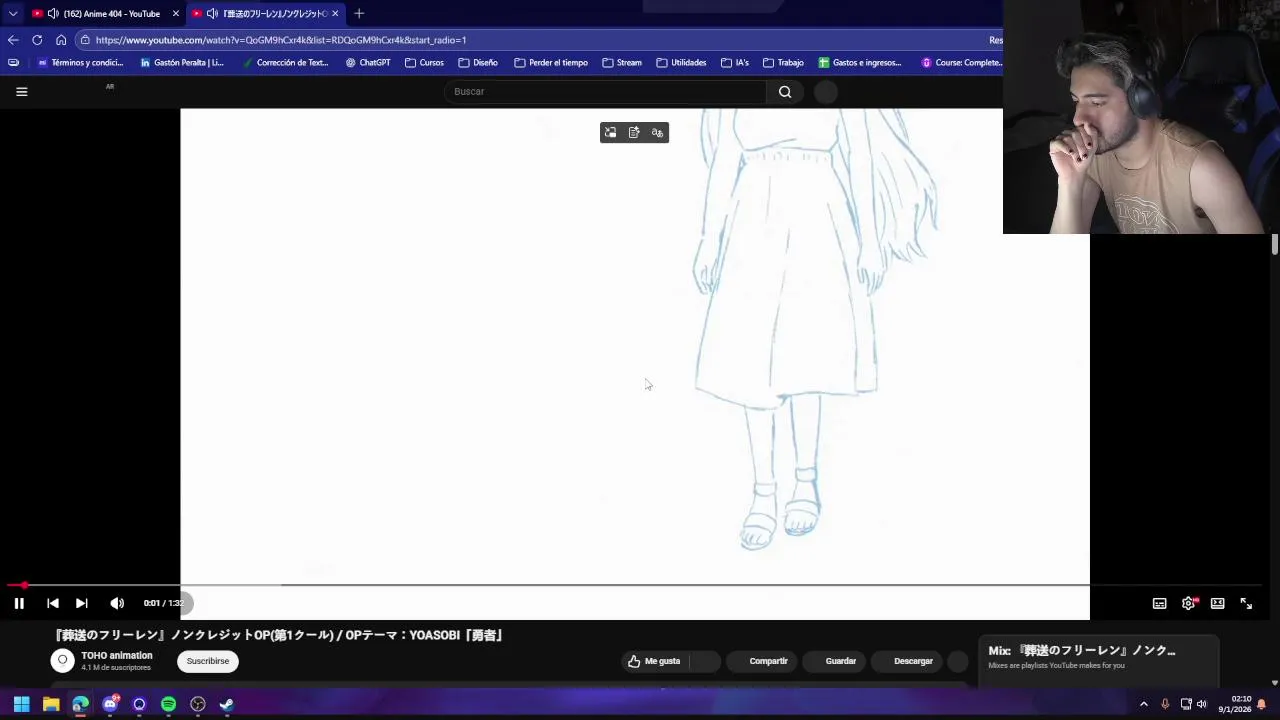View site info via the lock icon

tap(85, 40)
